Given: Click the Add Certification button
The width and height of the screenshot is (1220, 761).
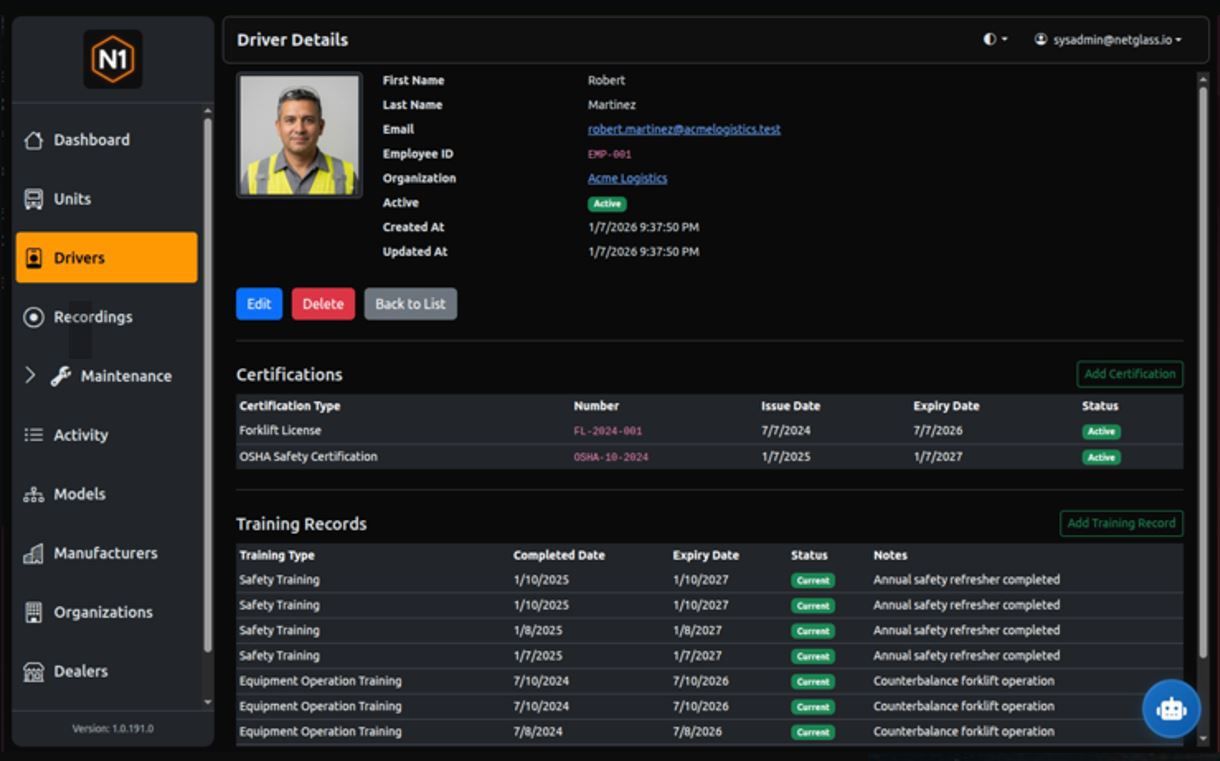Looking at the screenshot, I should pos(1129,374).
